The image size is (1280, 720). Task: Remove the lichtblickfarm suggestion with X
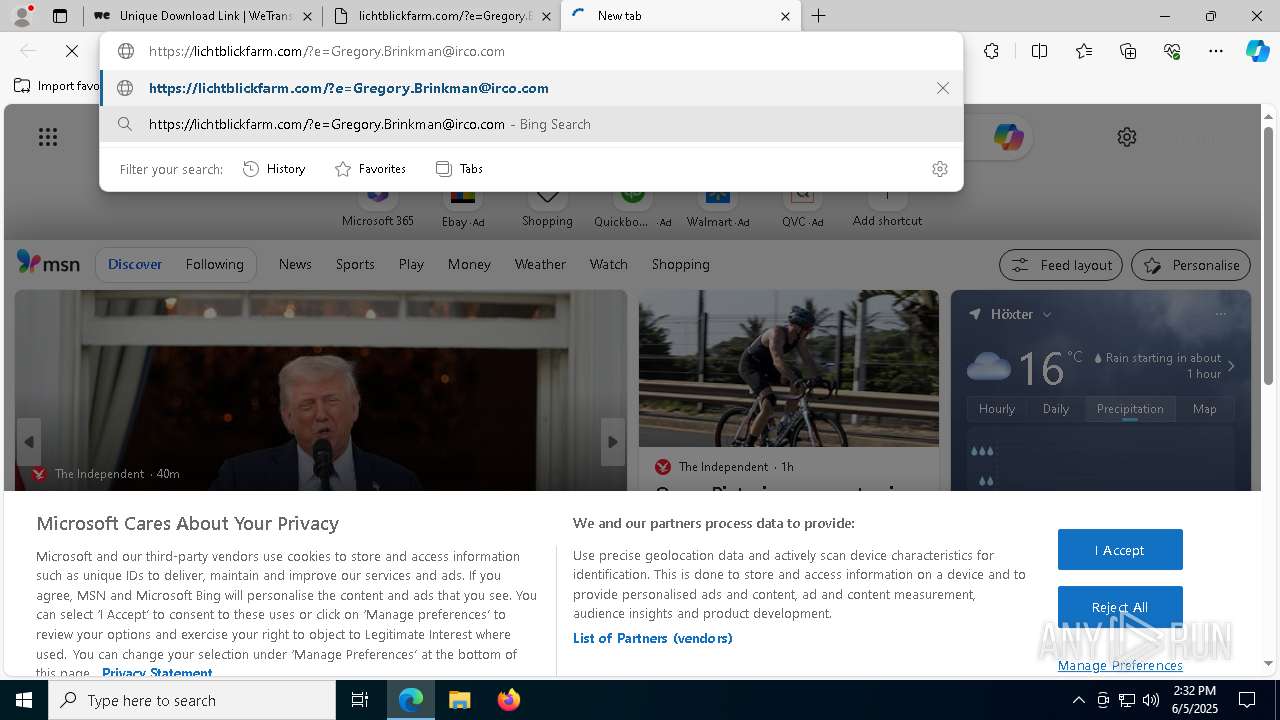point(942,88)
